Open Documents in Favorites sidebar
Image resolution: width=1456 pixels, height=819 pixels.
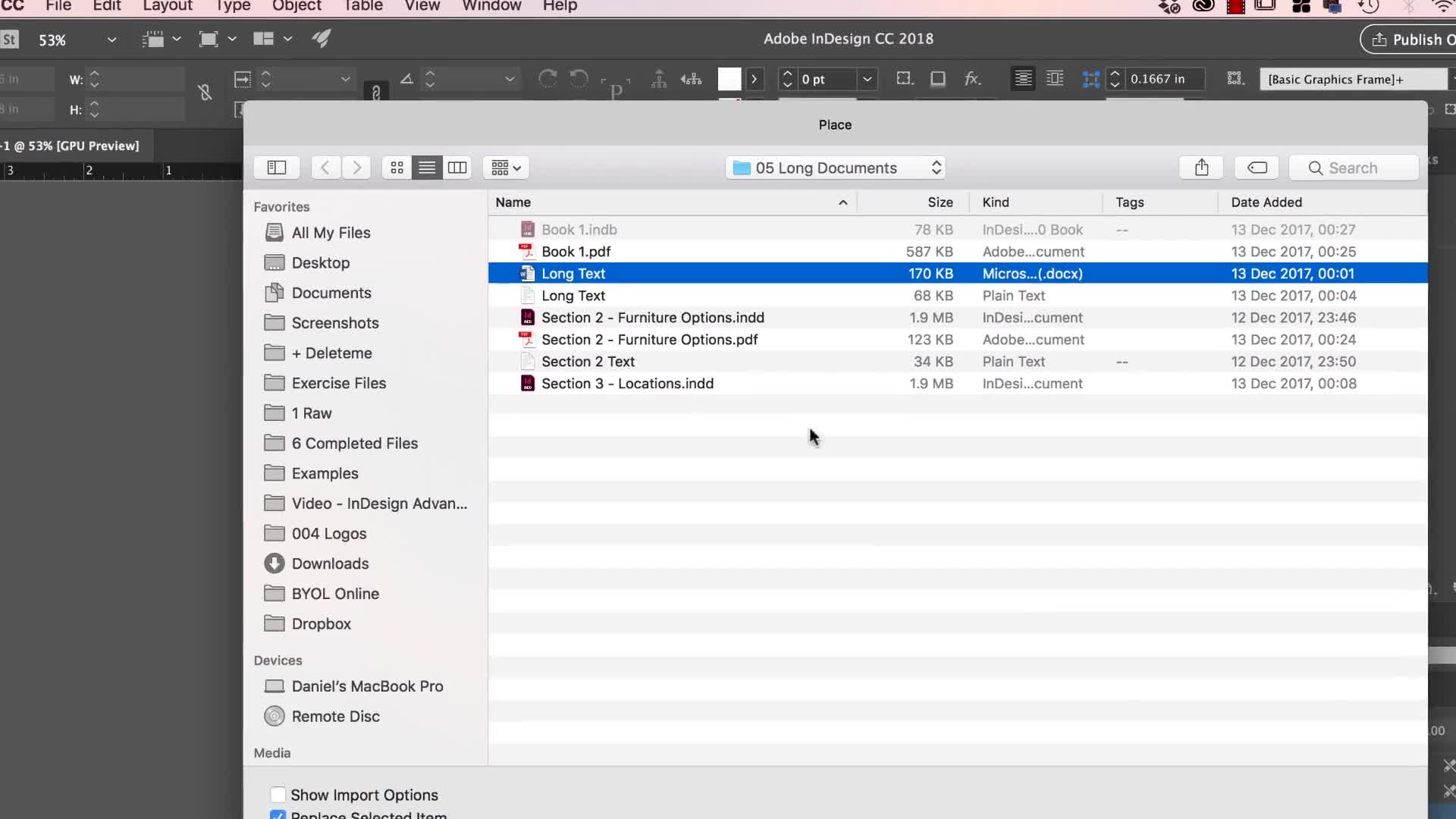331,293
